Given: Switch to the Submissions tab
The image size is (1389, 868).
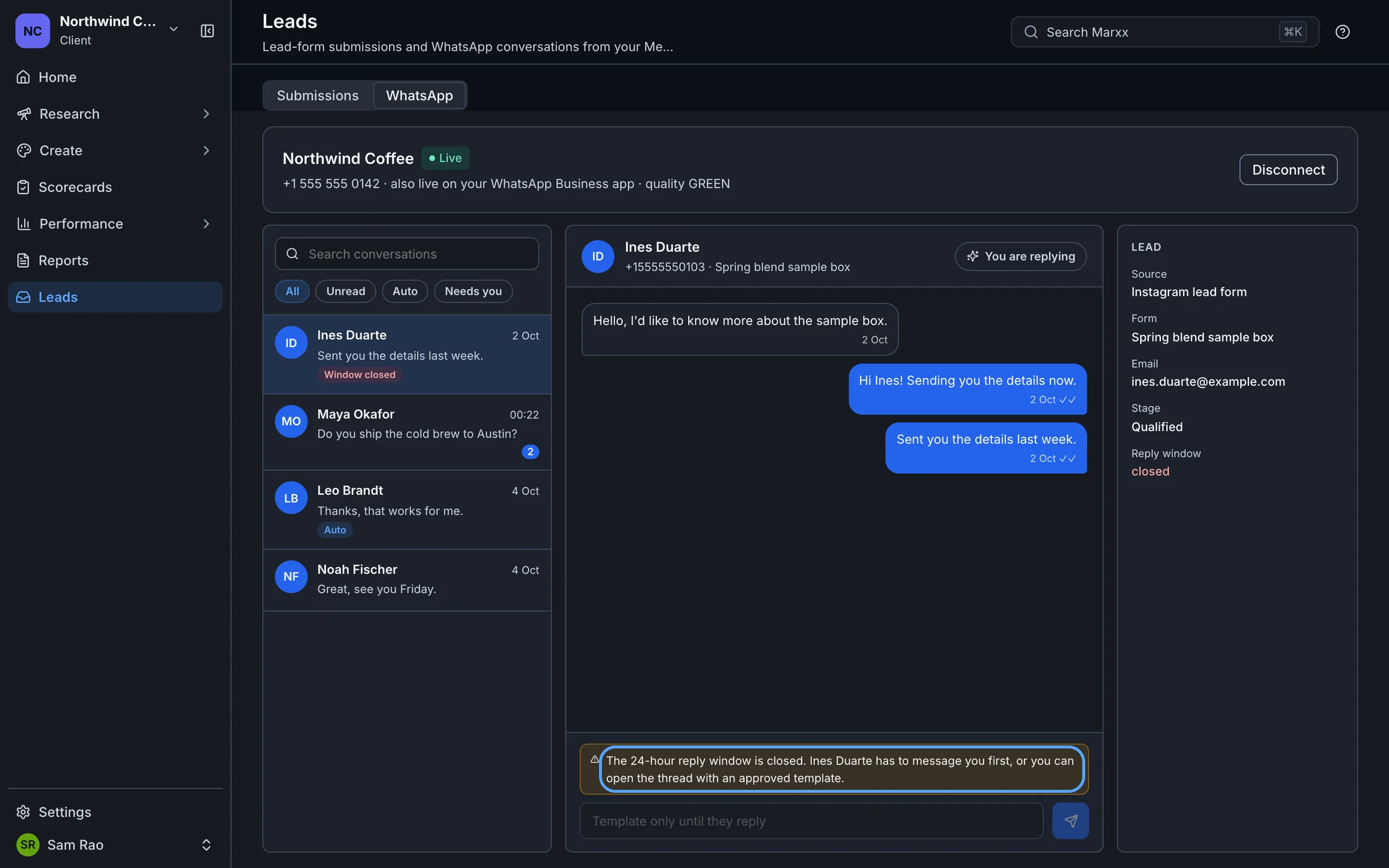Looking at the screenshot, I should (x=318, y=95).
